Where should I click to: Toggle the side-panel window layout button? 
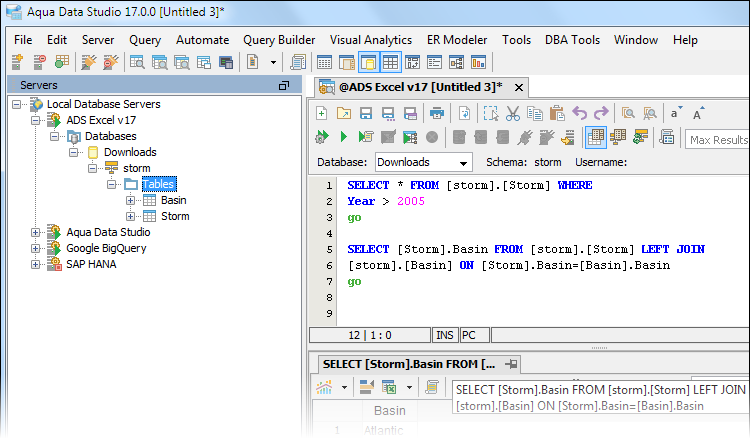[346, 62]
